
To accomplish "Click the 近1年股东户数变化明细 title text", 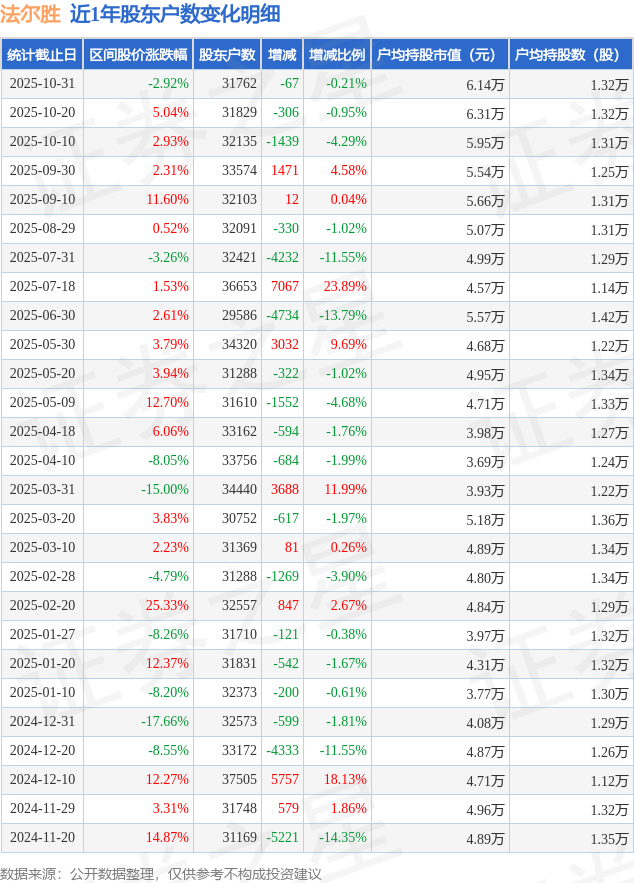I will [175, 14].
